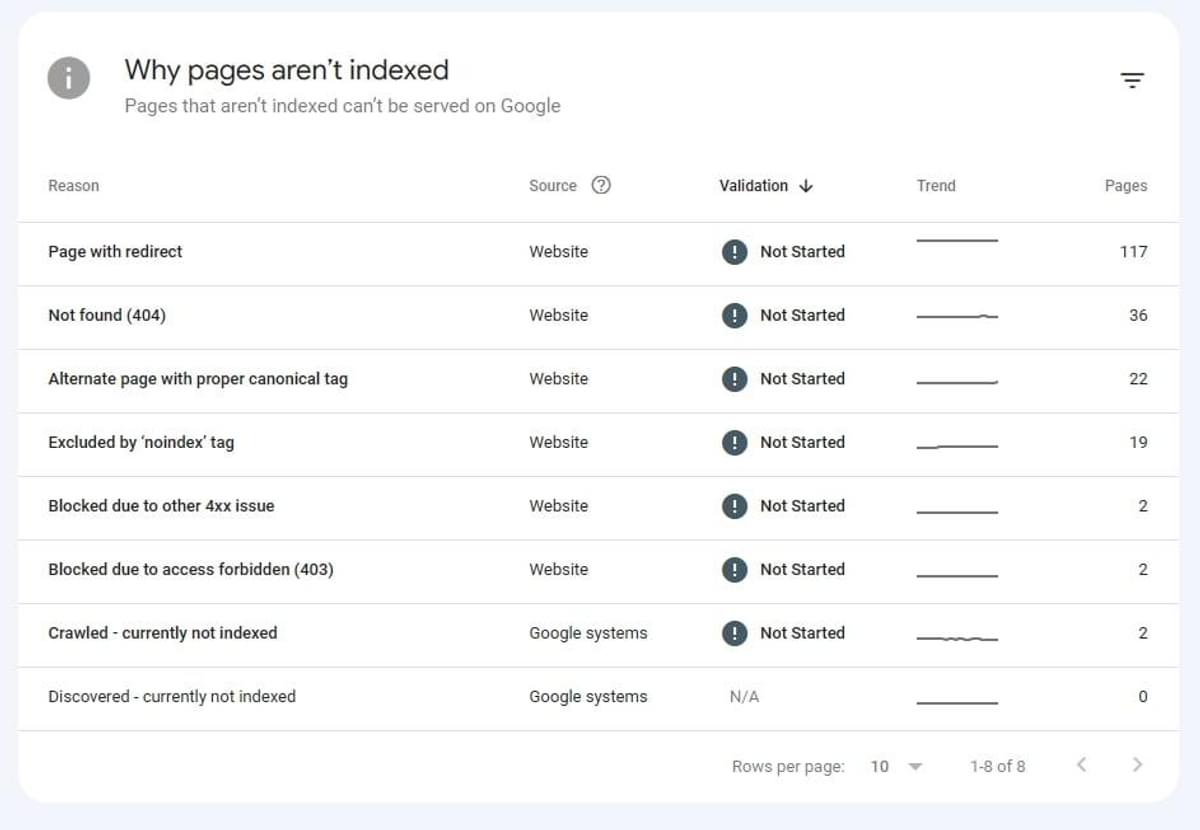Click Website source in Page with redirect row

coord(558,252)
